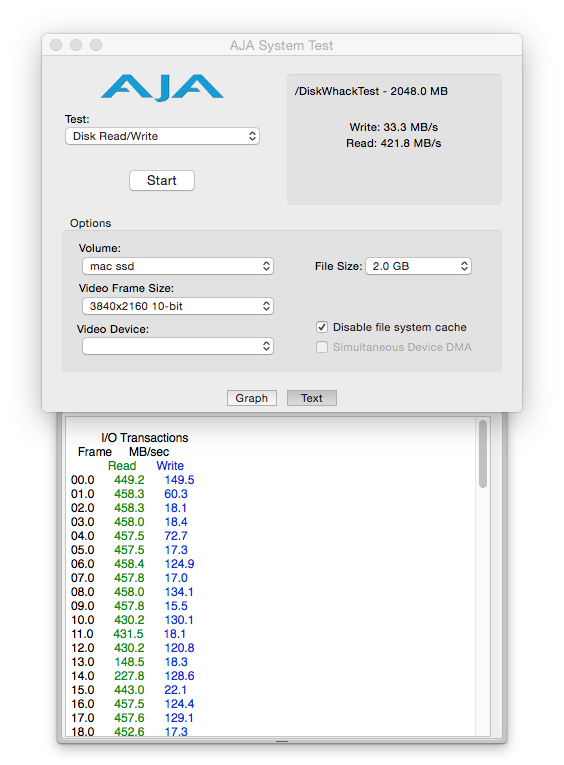The image size is (564, 765).
Task: Click write value 149.5 in frame 00.0
Action: tap(180, 480)
